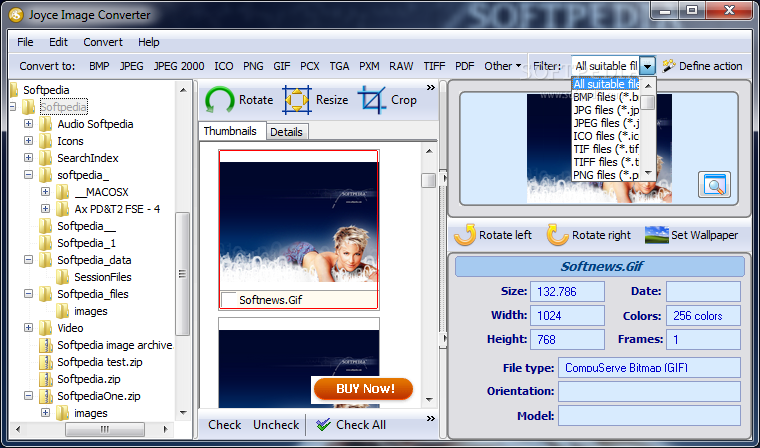
Task: Collapse the Softpedia_data folder node
Action: tap(29, 260)
